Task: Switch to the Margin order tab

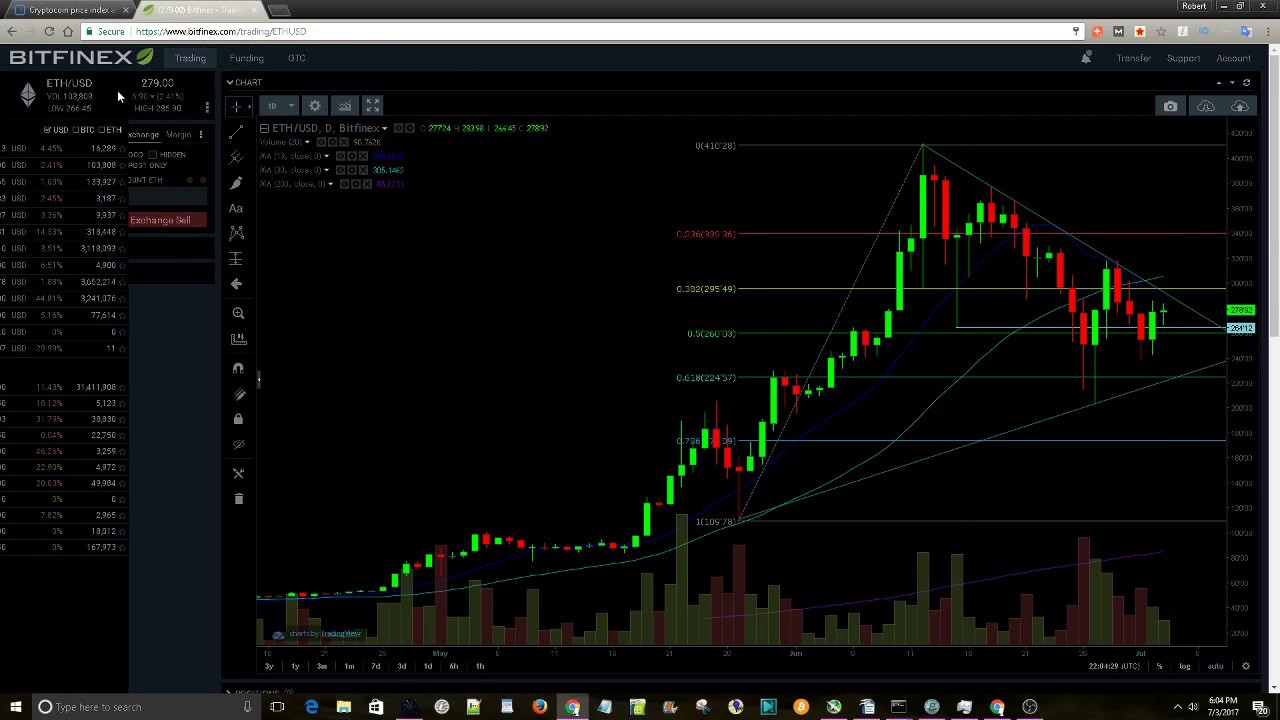Action: 179,134
